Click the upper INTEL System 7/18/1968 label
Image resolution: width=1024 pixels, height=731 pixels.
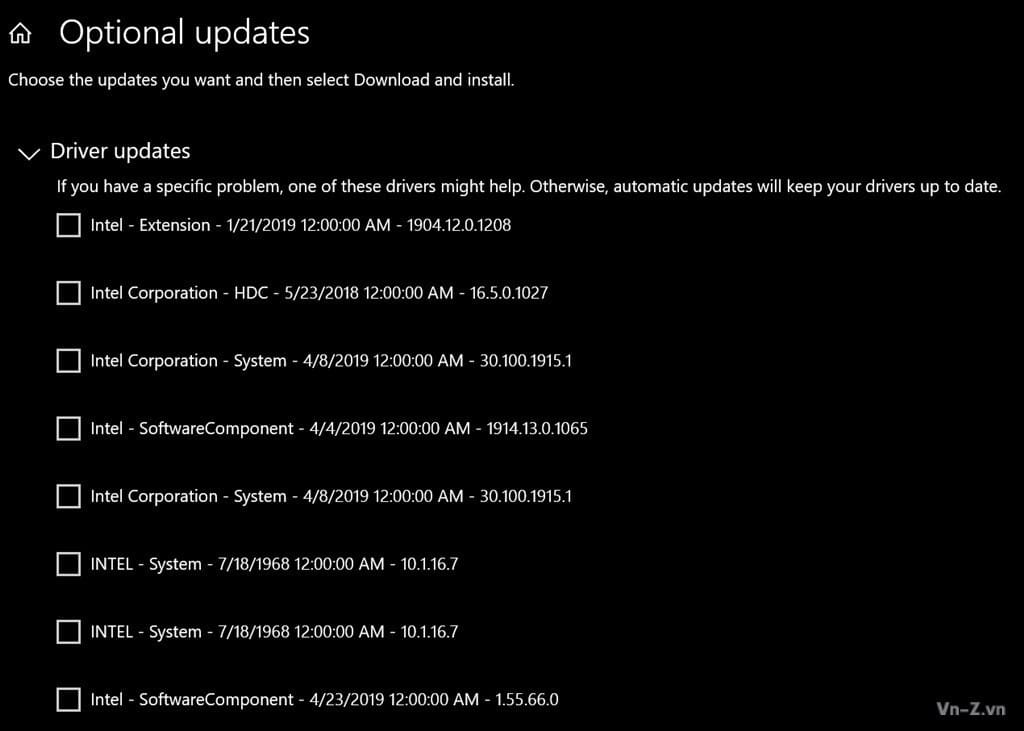[274, 564]
